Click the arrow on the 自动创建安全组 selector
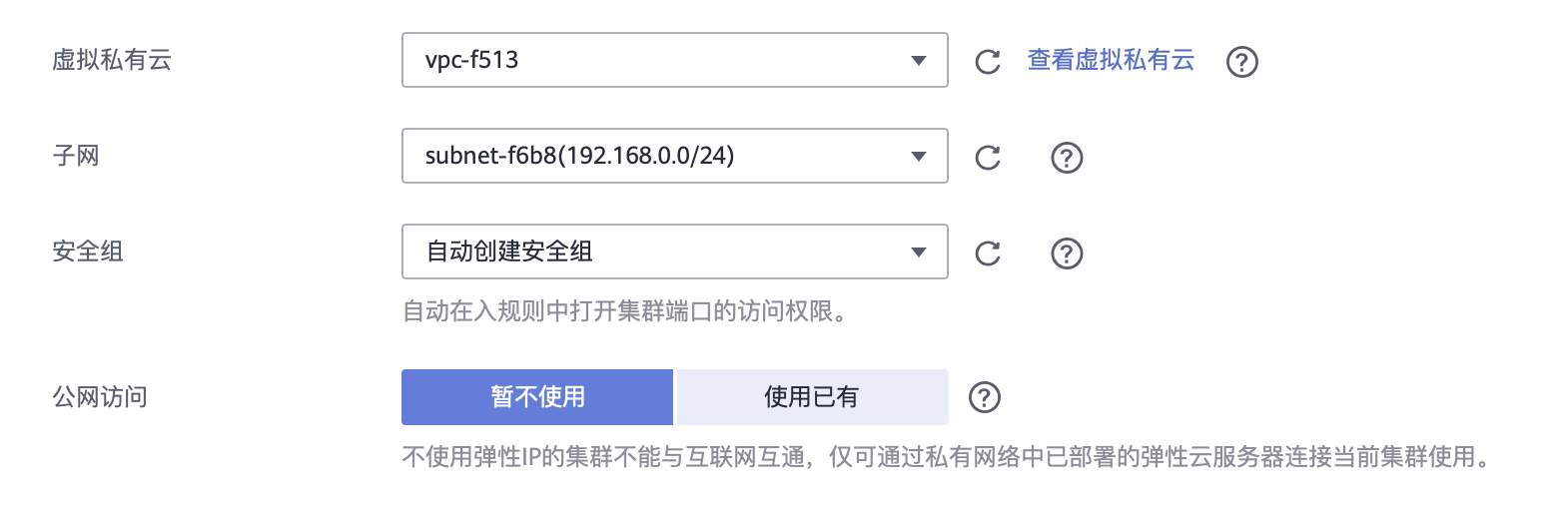The width and height of the screenshot is (1568, 505). (919, 252)
